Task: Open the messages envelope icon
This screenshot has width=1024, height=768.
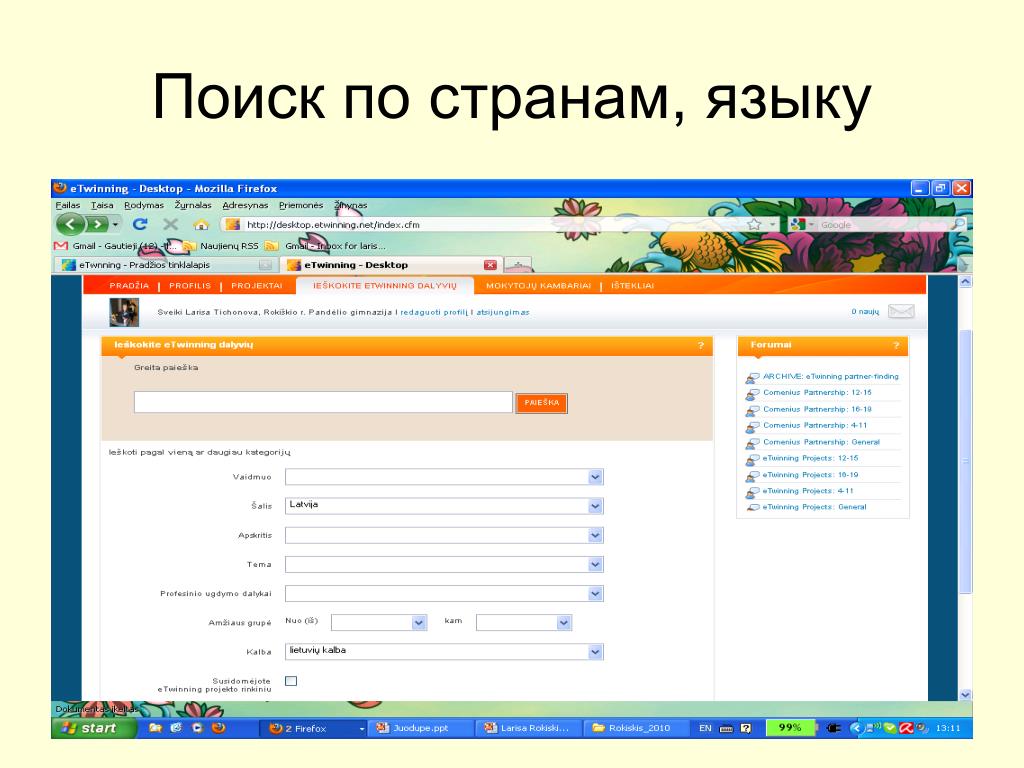Action: pos(901,312)
